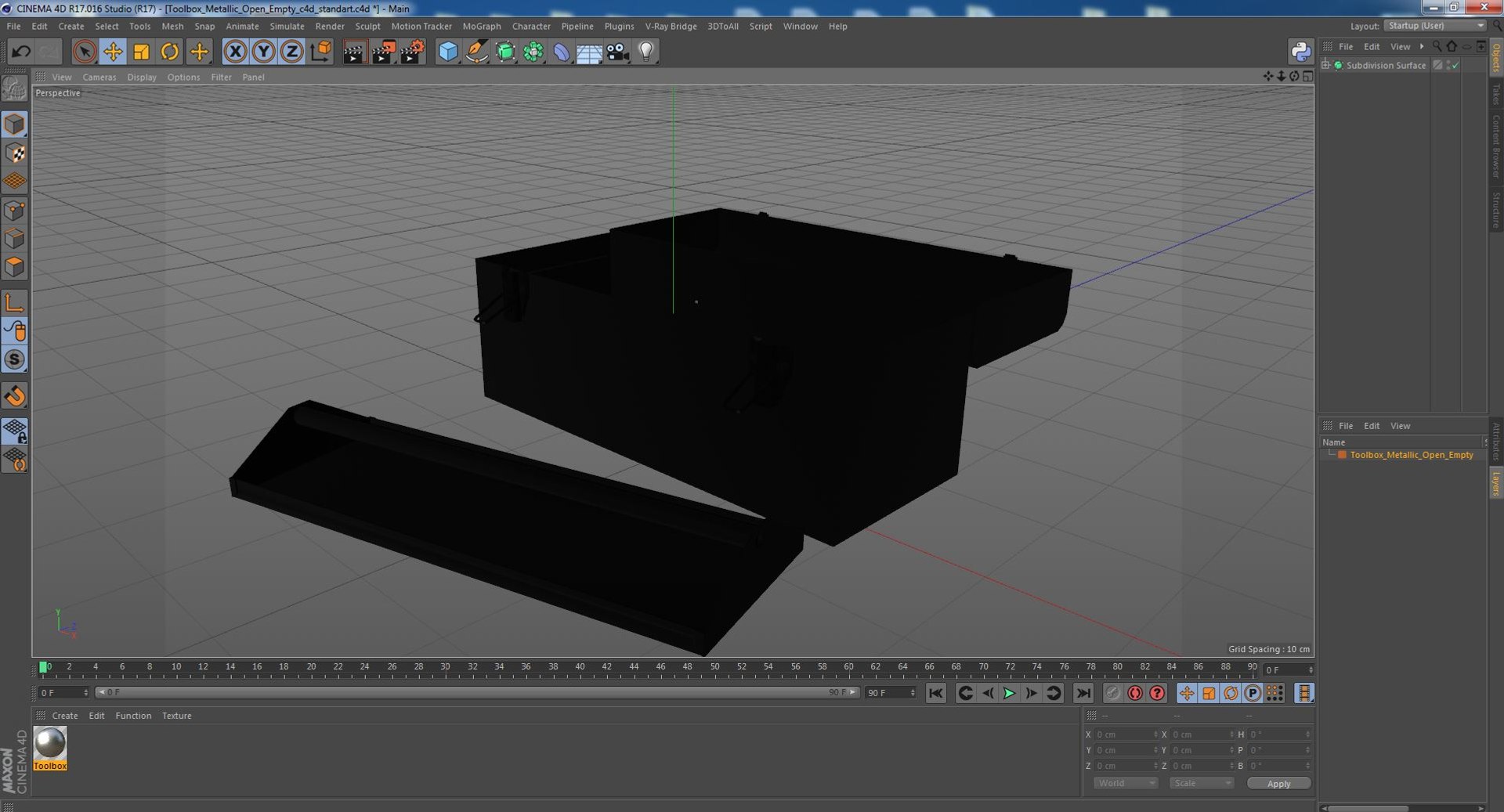Toggle X axis lock

pos(235,52)
